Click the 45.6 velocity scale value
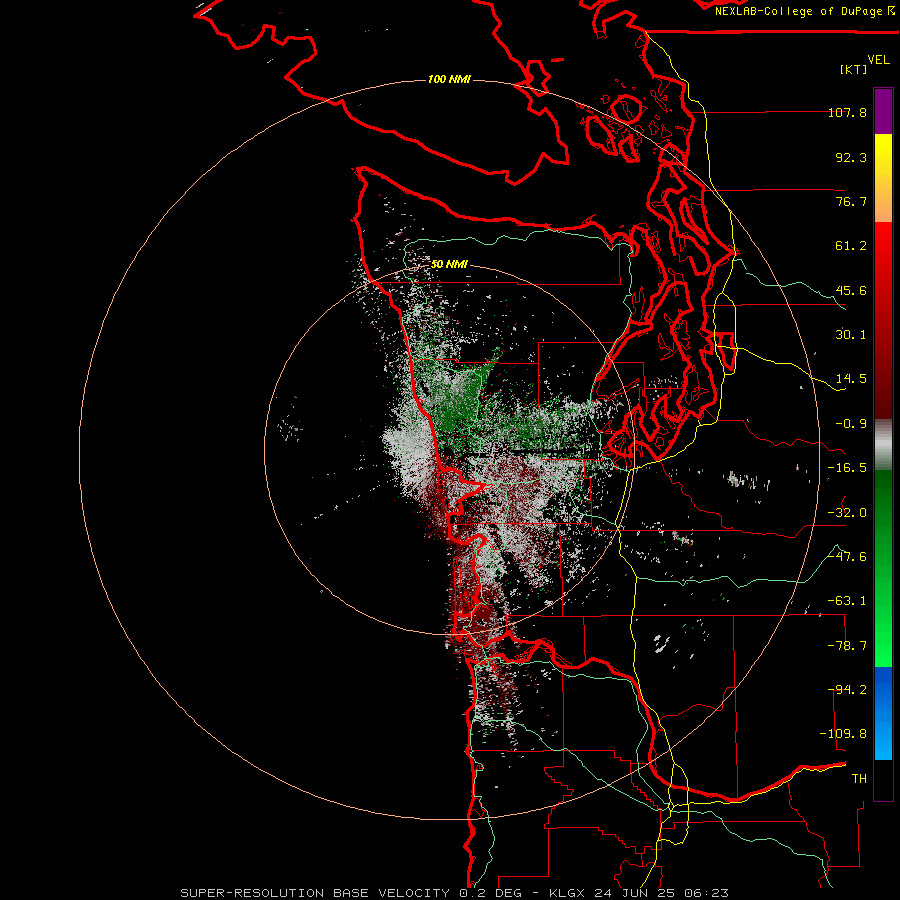The image size is (900, 900). [x=851, y=290]
